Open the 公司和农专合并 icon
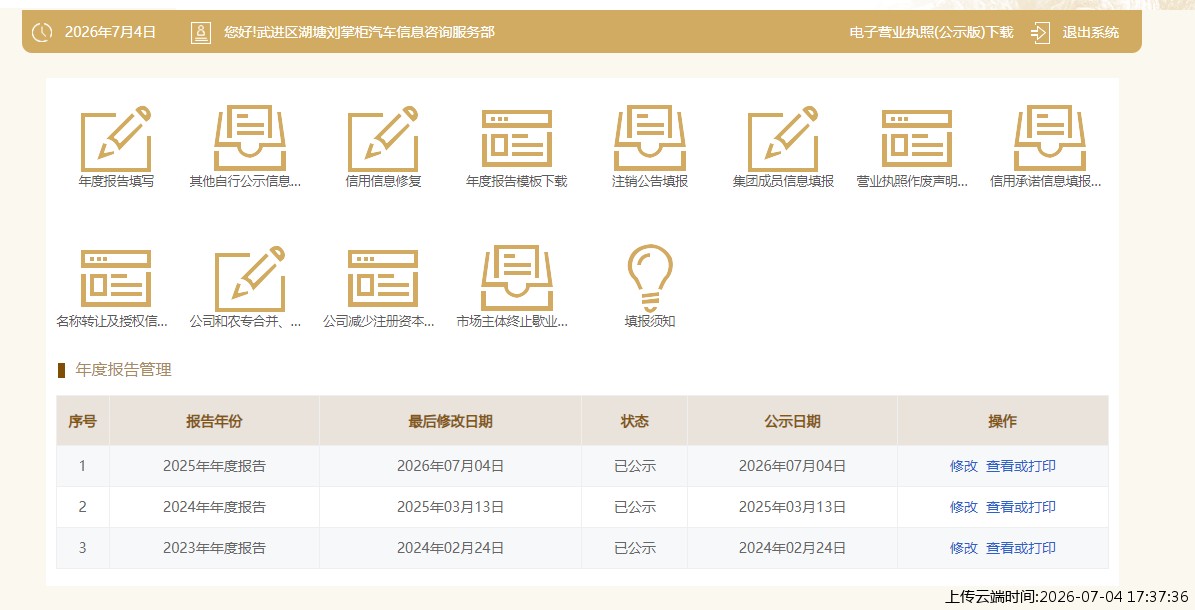Screen dimensions: 1195x610 [250, 278]
